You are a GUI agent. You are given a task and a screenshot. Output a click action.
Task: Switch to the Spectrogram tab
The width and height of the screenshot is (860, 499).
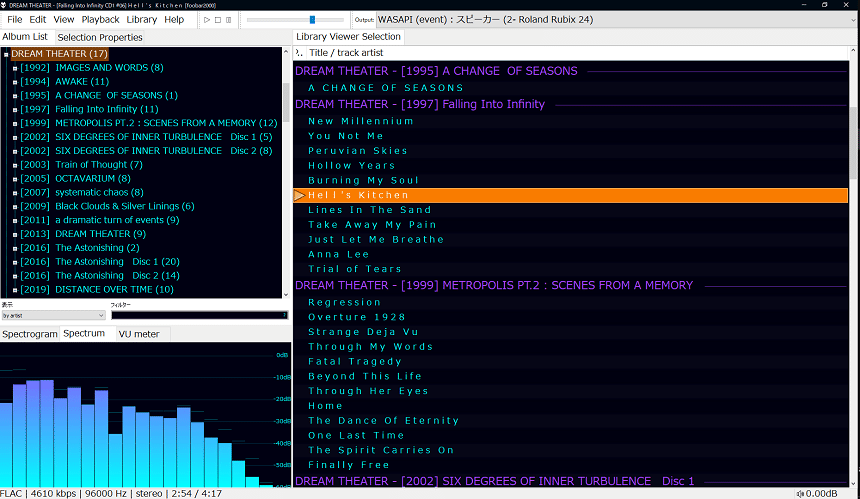point(30,334)
